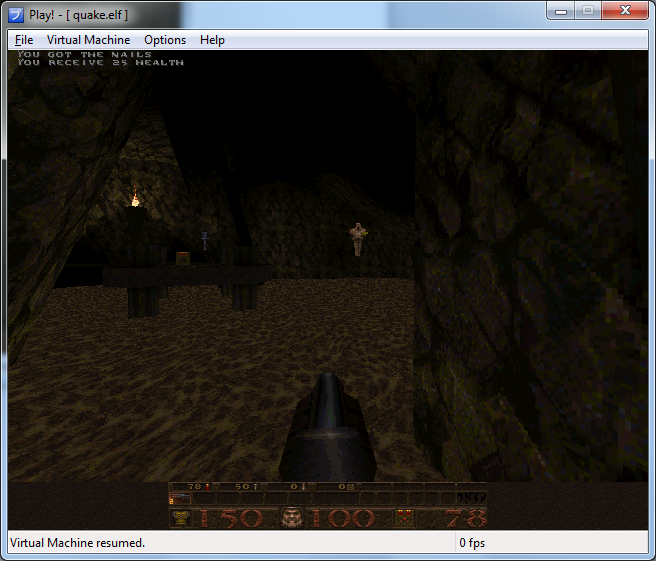Click the large ammo count 78
Viewport: 656px width, 561px height.
click(465, 518)
